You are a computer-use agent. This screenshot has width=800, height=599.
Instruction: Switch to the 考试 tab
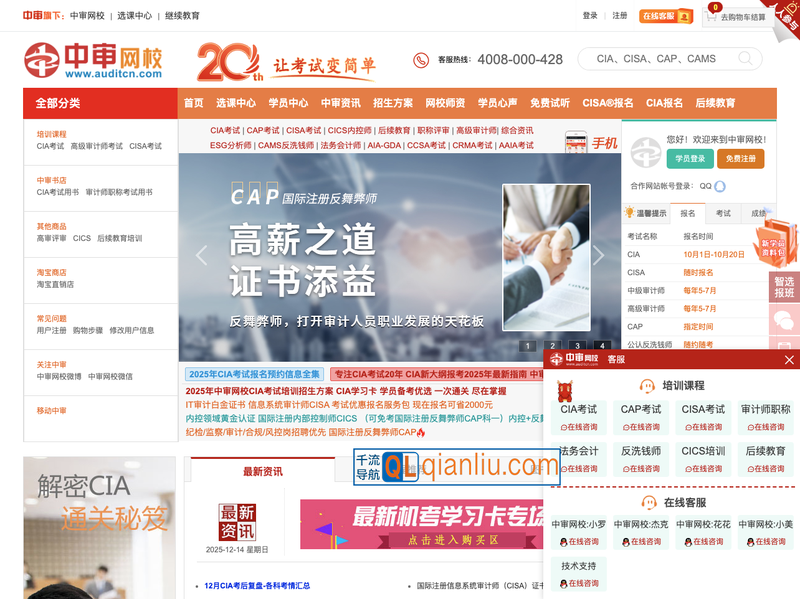click(724, 213)
